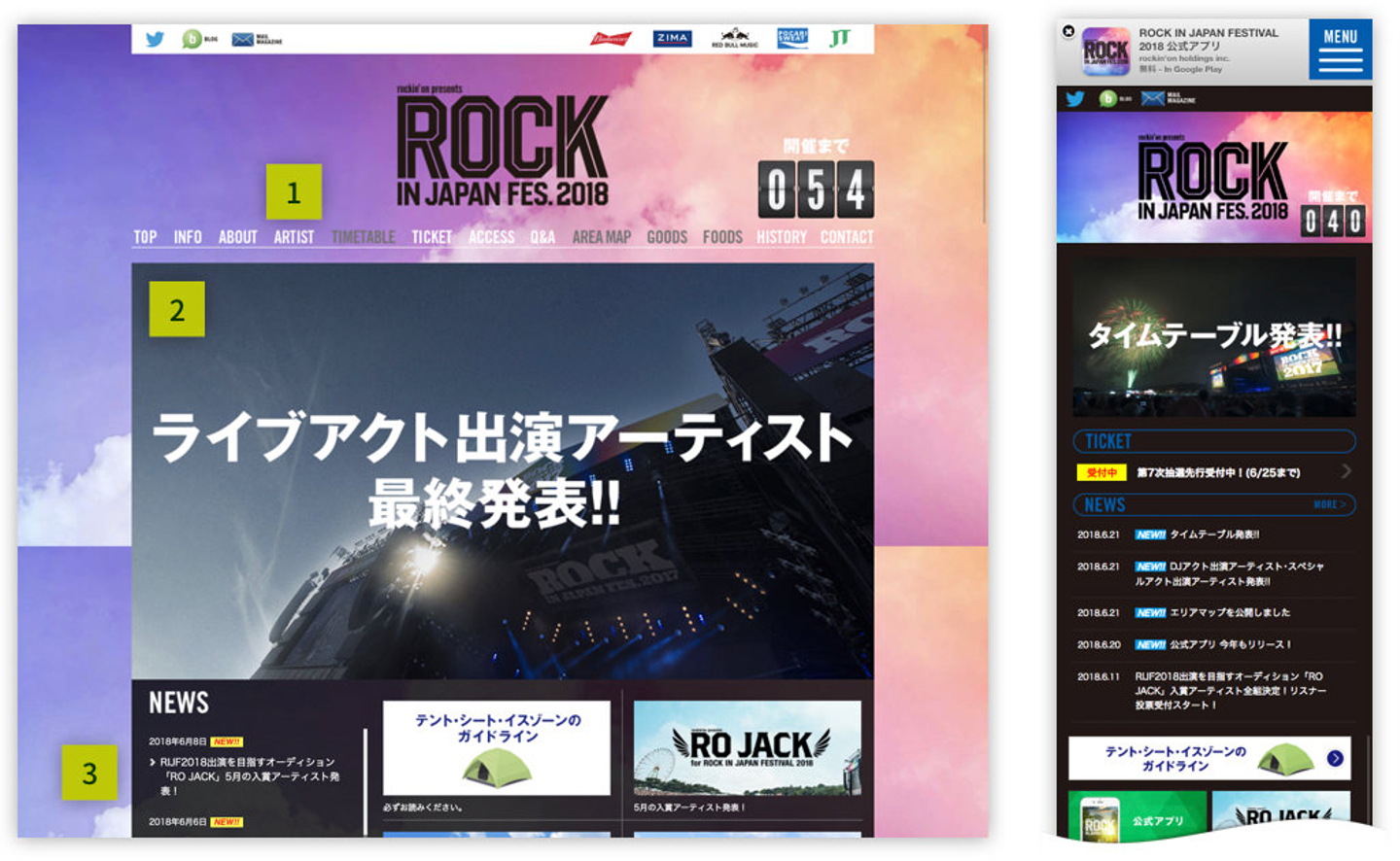This screenshot has height=861, width=1400.
Task: Open the desktop RO JACK banner
Action: [748, 747]
